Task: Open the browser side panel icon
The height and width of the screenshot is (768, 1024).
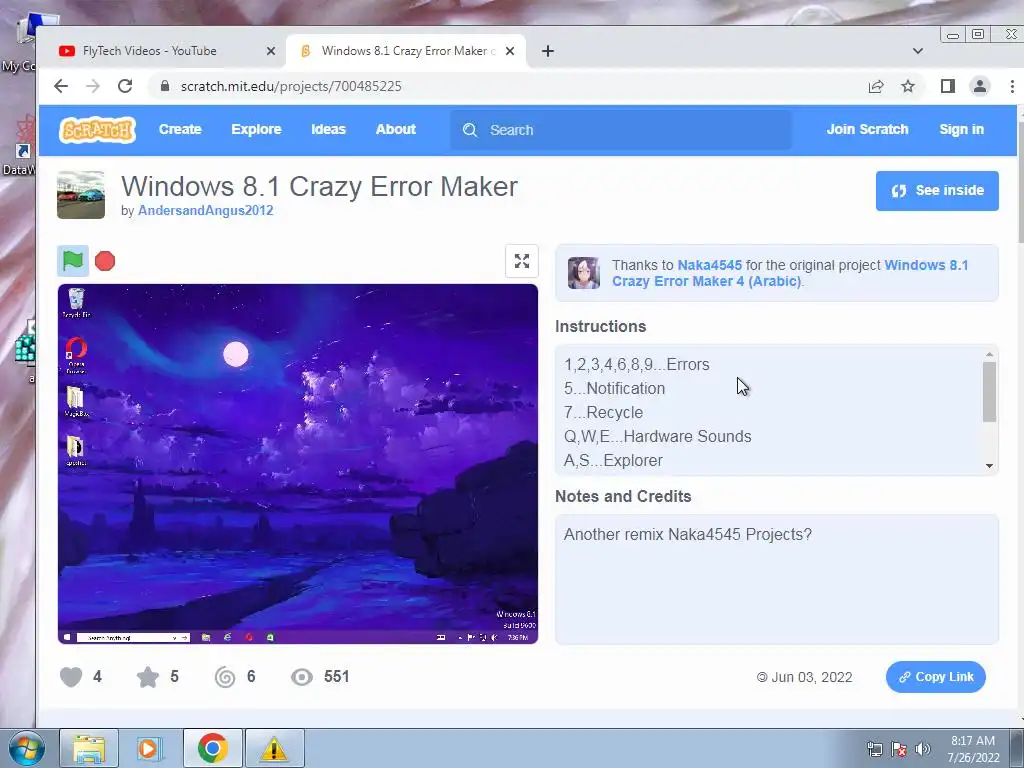Action: (x=948, y=86)
